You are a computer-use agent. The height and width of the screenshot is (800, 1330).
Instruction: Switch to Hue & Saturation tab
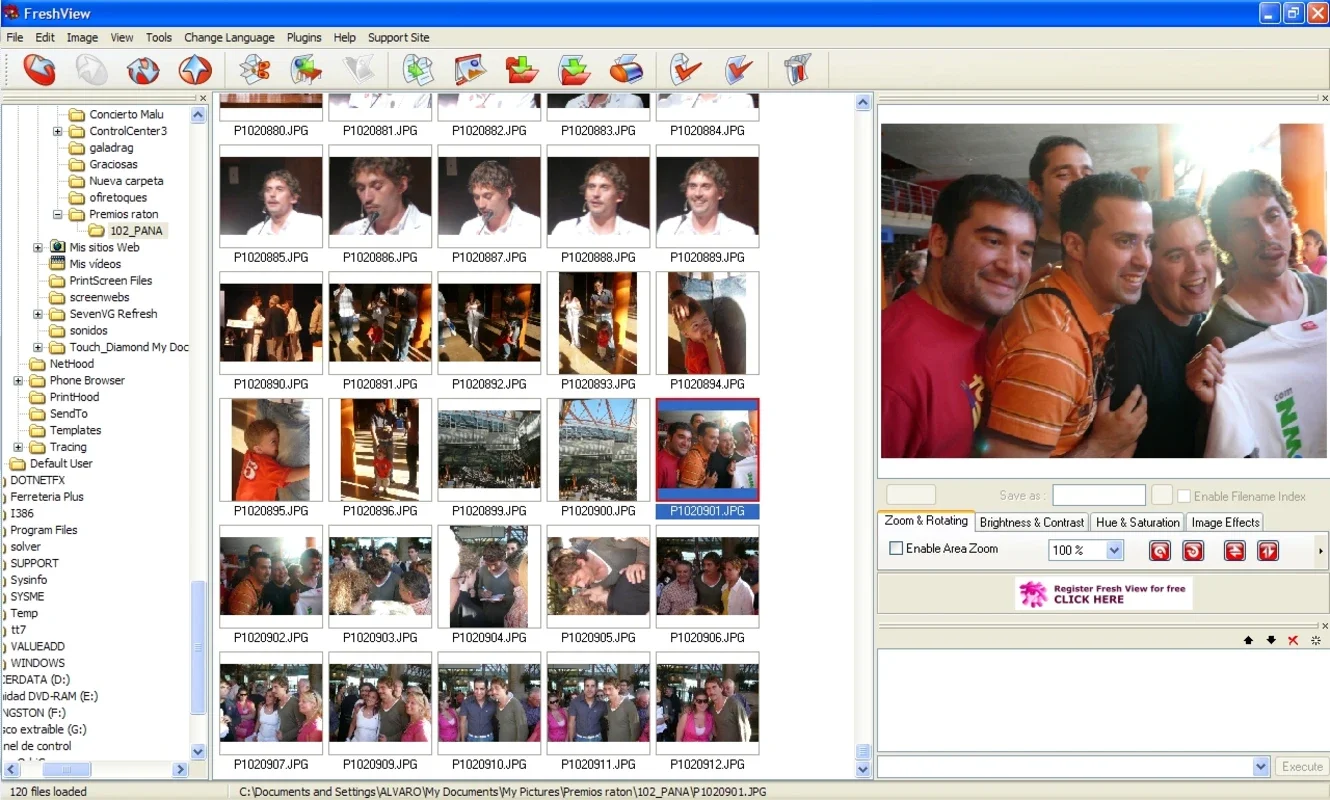1138,522
